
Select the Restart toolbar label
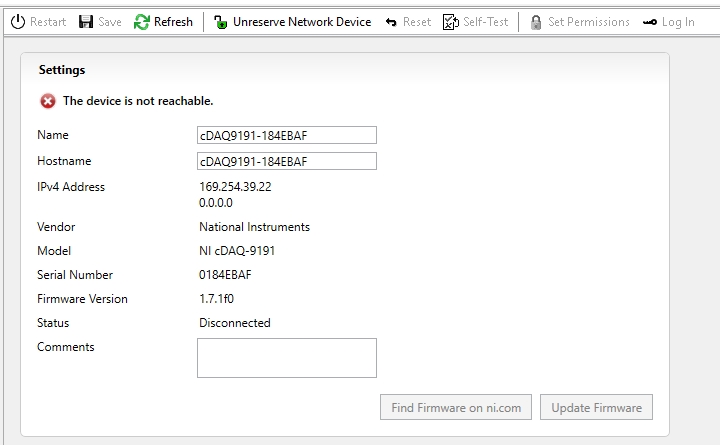click(x=48, y=22)
